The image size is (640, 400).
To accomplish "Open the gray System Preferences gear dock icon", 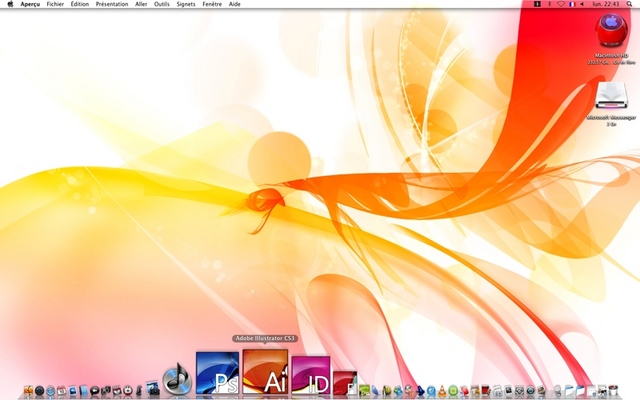I will [x=519, y=391].
